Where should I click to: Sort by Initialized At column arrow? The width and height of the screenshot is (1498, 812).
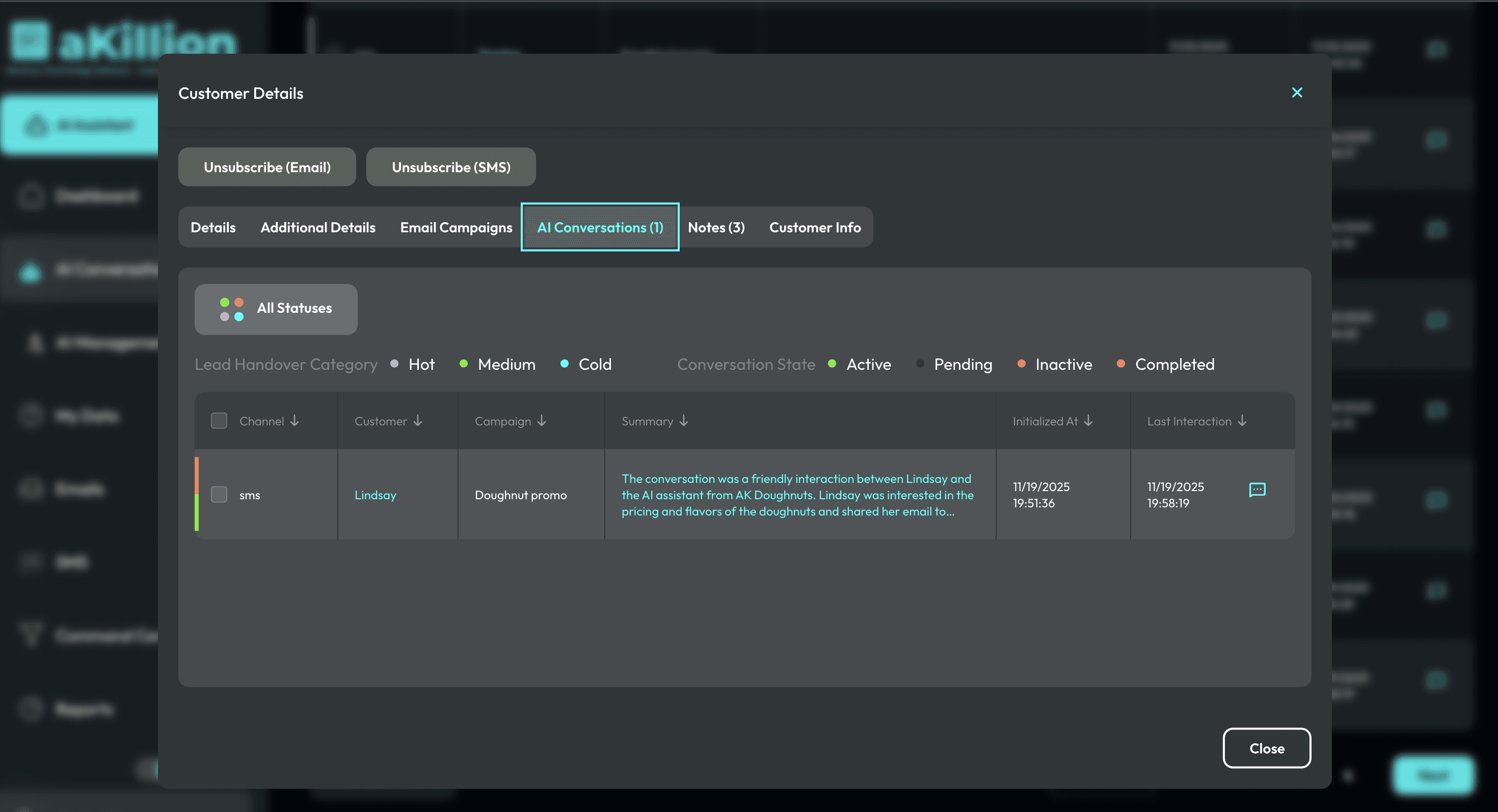pos(1088,420)
